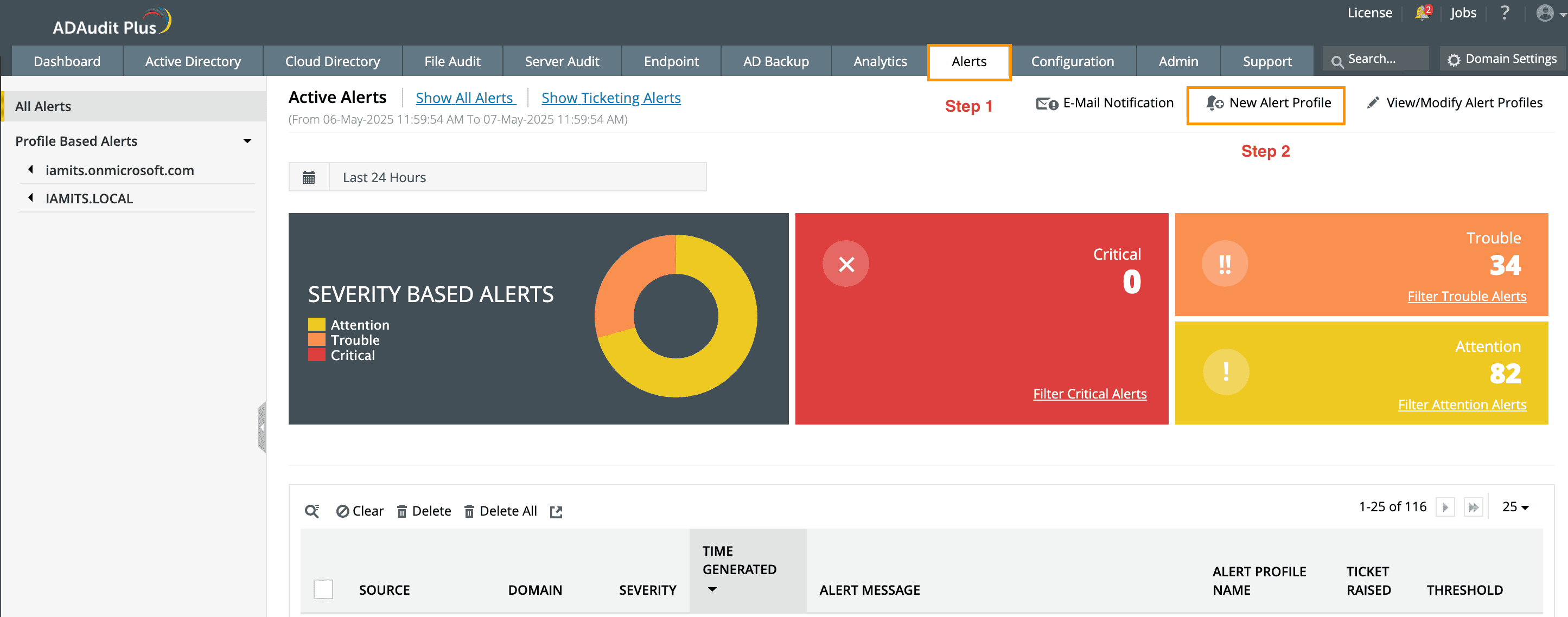The image size is (1568, 617).
Task: Click the yellow Attention legend swatch
Action: (x=316, y=324)
